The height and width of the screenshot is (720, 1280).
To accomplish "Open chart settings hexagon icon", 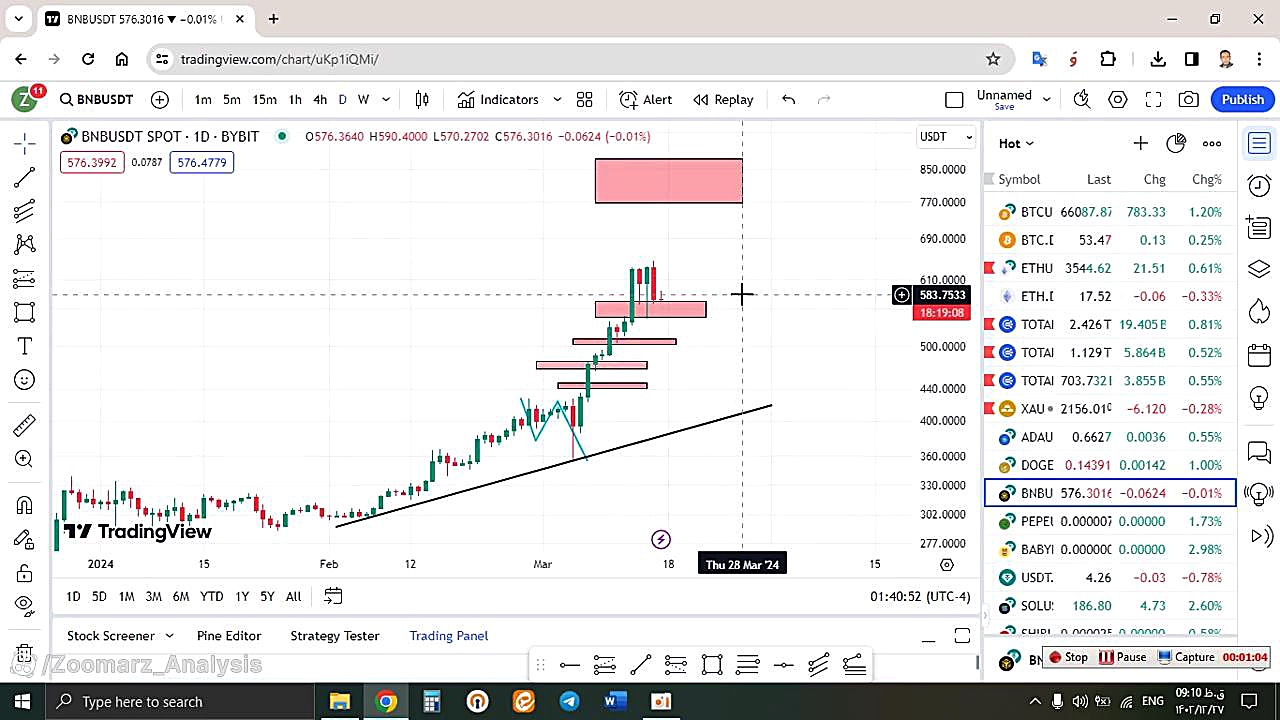I will (1118, 99).
